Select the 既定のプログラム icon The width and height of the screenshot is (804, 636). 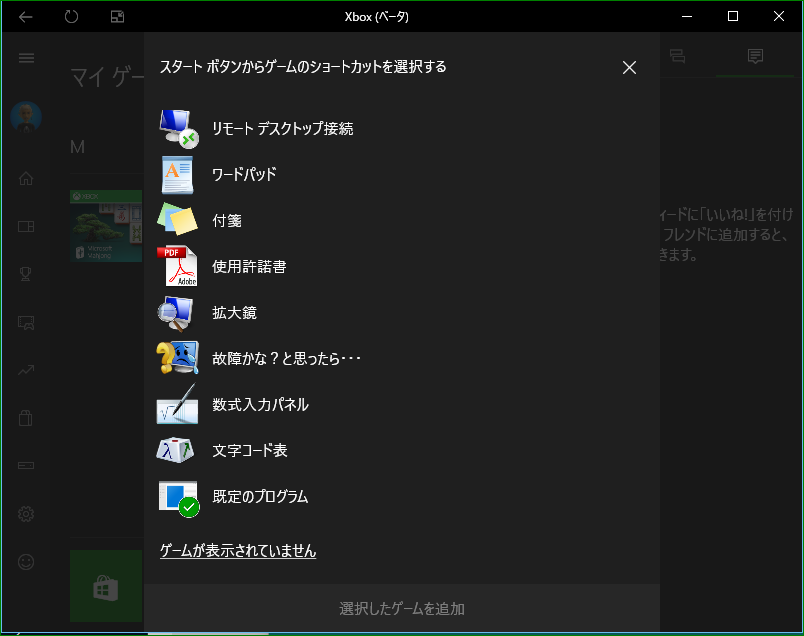(x=178, y=499)
